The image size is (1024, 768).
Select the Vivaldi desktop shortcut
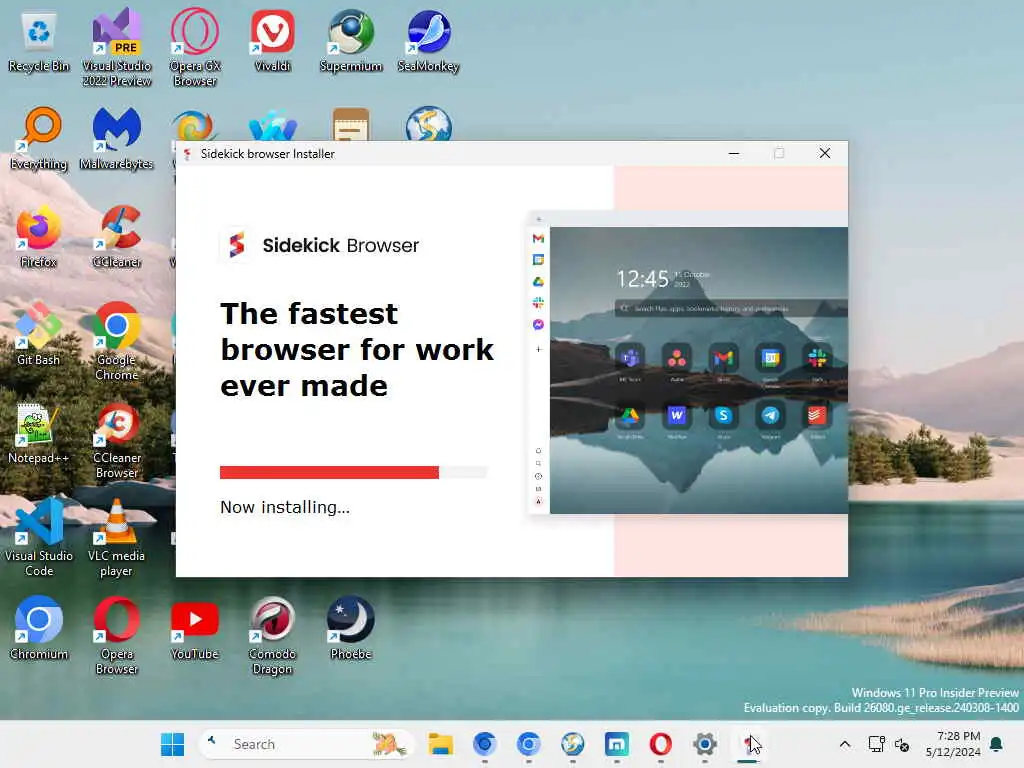[272, 40]
